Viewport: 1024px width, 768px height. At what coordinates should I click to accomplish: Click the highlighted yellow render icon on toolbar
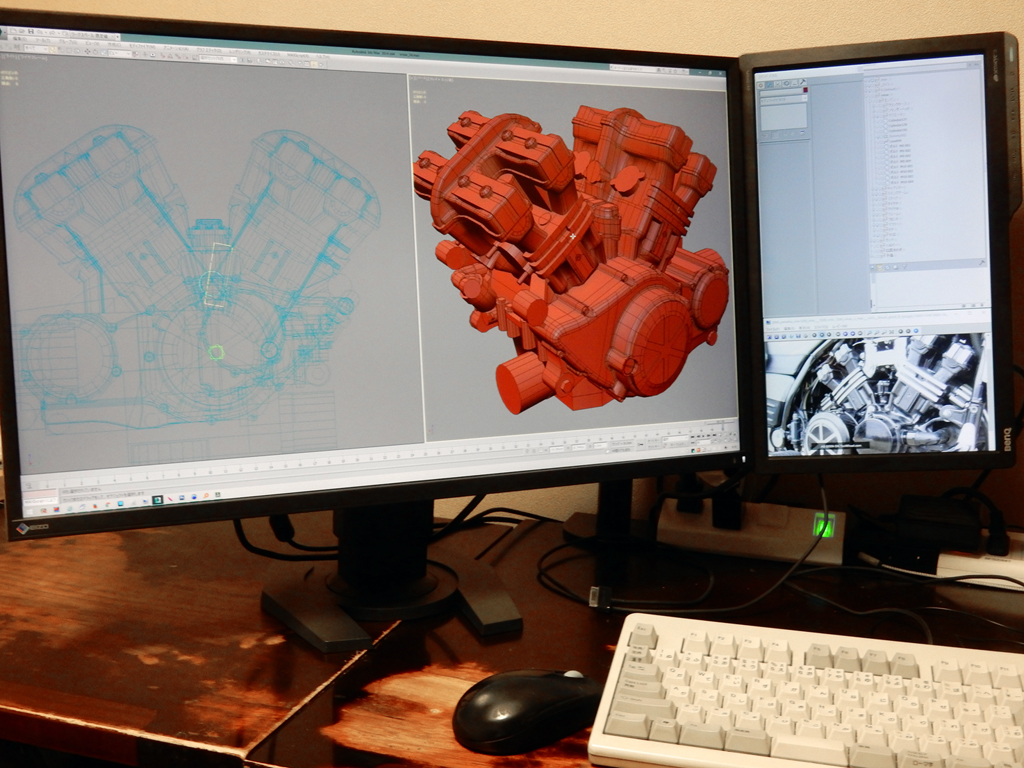[x=313, y=64]
